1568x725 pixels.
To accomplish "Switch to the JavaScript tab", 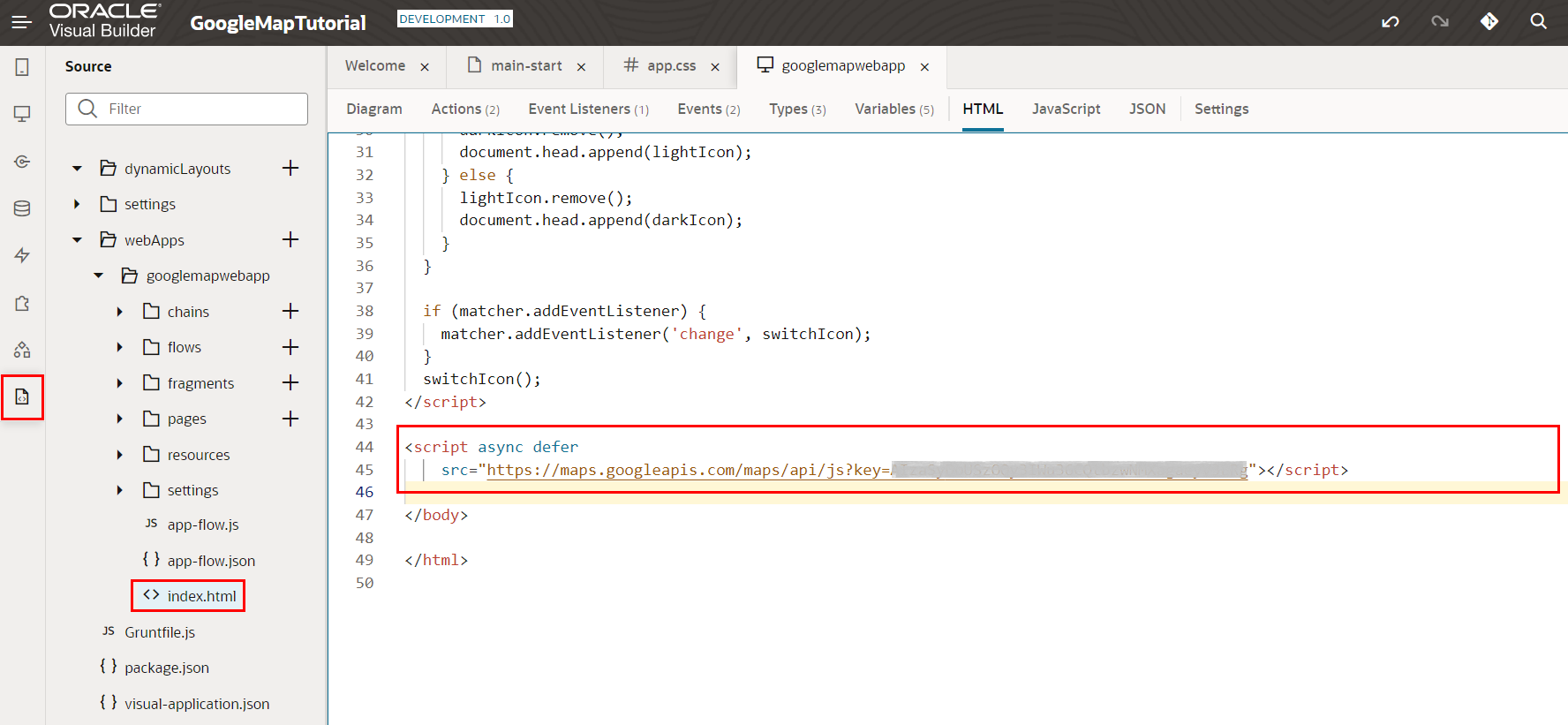I will (x=1066, y=109).
